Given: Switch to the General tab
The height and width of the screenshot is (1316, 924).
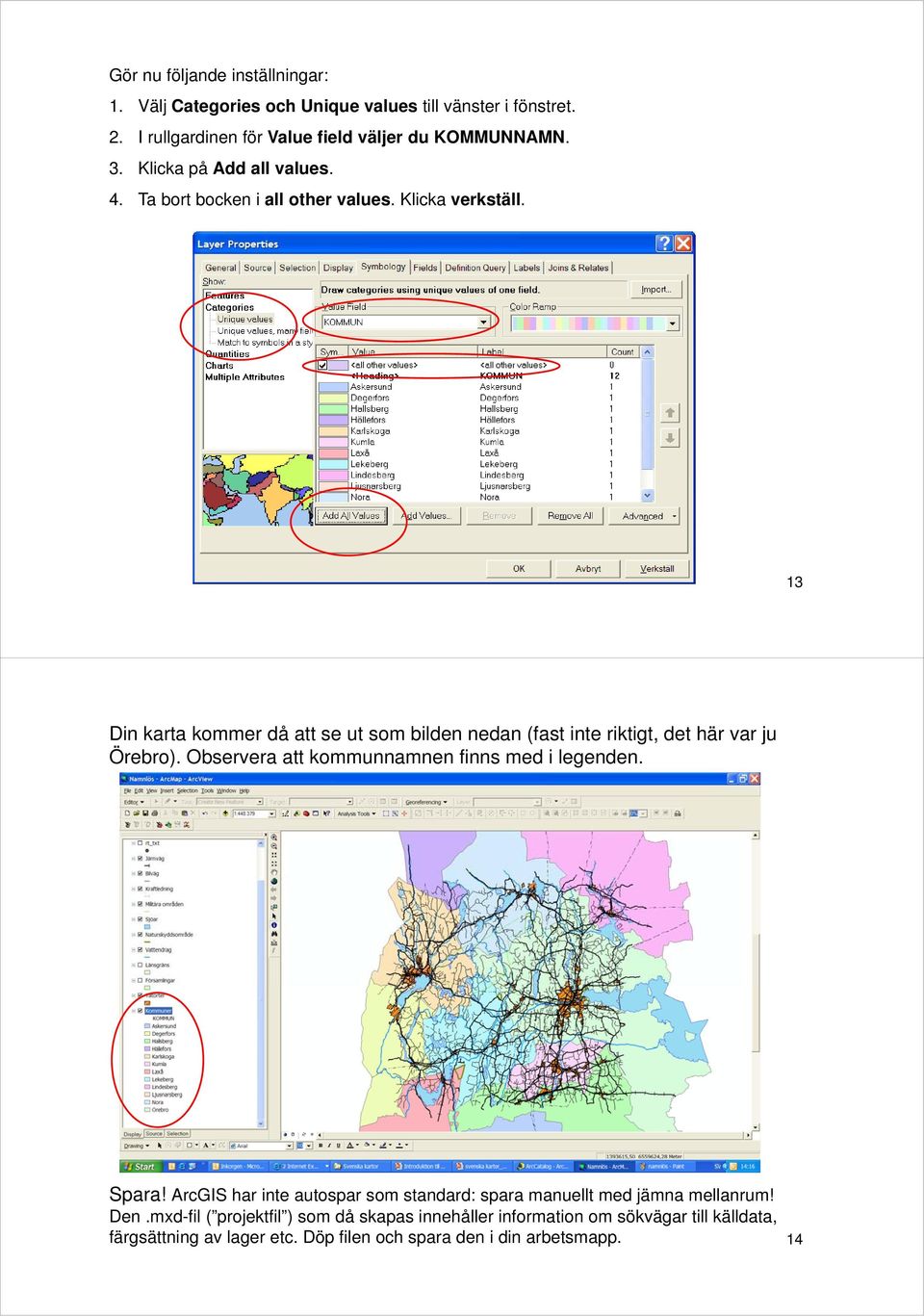Looking at the screenshot, I should click(x=220, y=269).
